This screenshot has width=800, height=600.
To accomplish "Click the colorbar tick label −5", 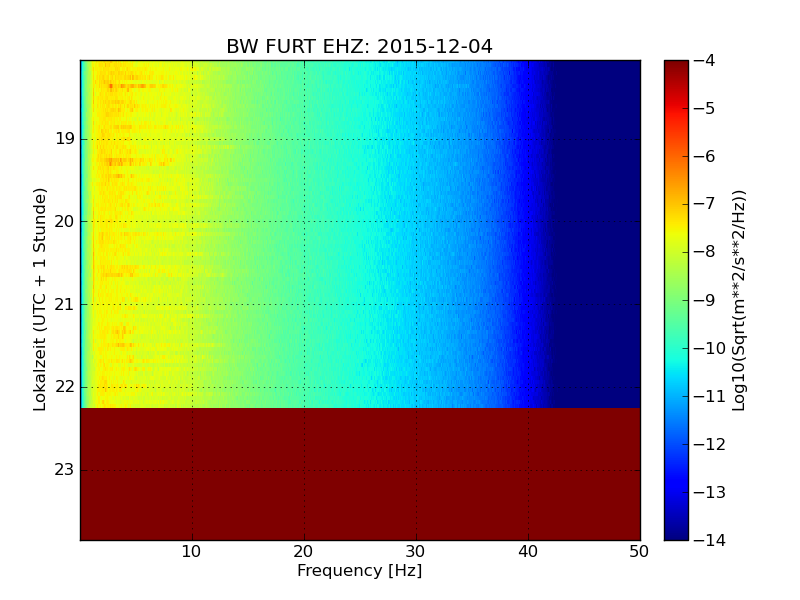I will [x=705, y=109].
